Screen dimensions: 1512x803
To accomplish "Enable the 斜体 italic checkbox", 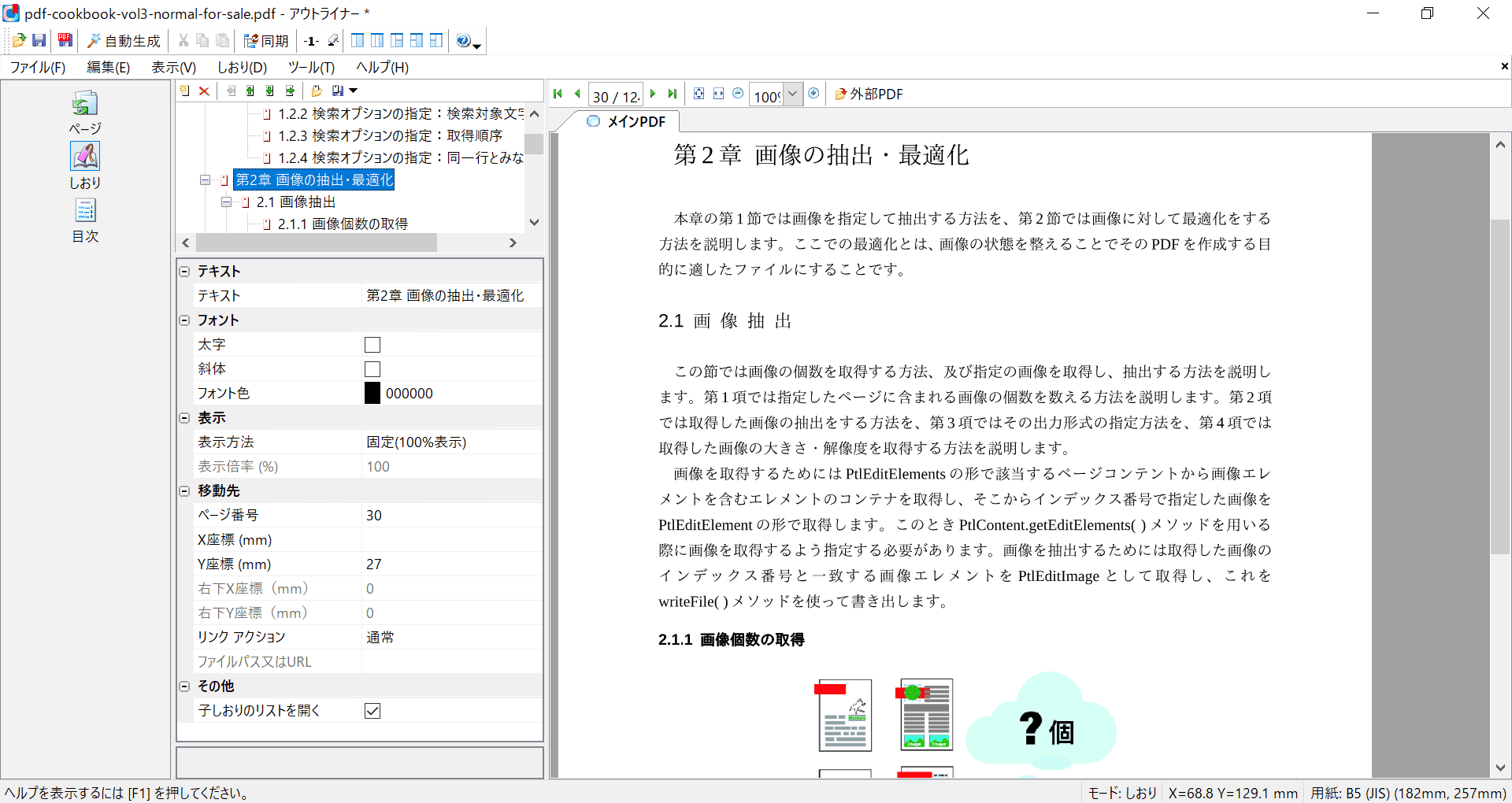I will pyautogui.click(x=372, y=369).
